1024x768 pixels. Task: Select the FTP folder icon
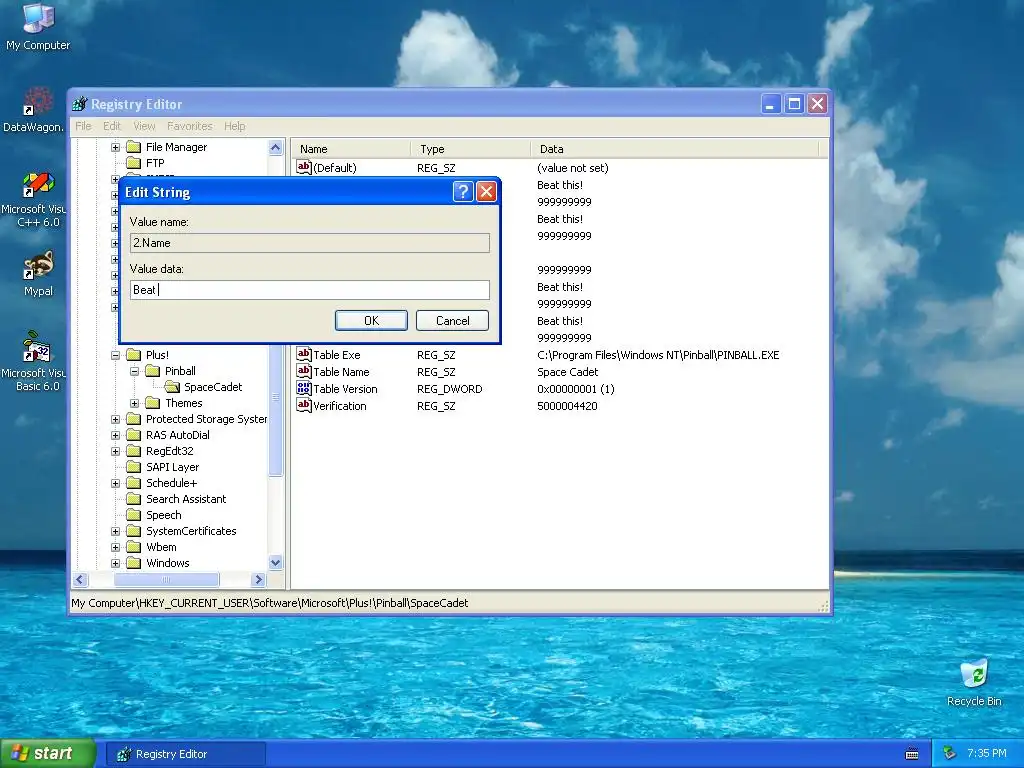[x=133, y=163]
